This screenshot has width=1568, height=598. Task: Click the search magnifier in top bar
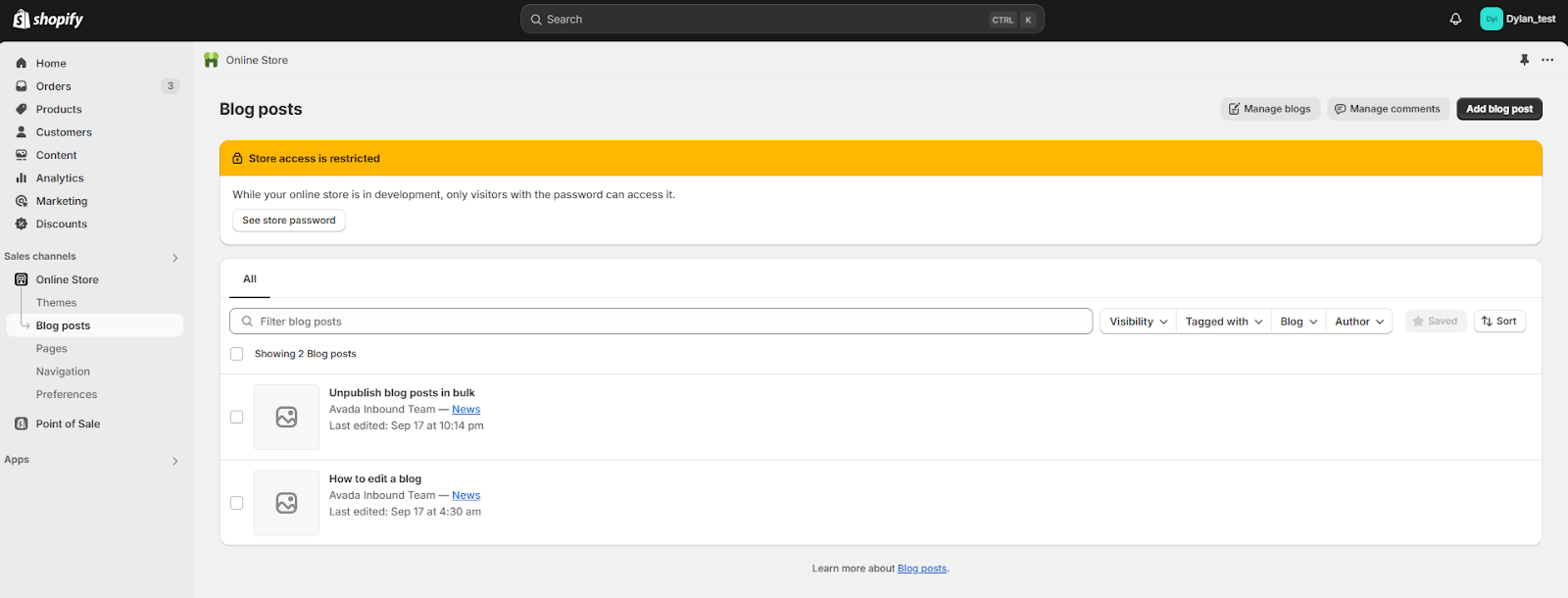pos(536,20)
